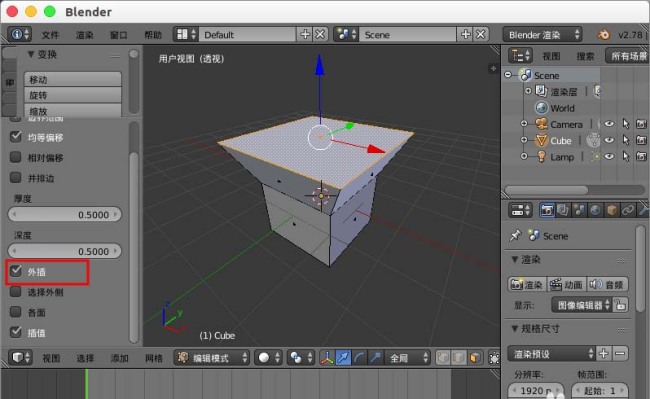Open Render properties tab

pyautogui.click(x=547, y=210)
